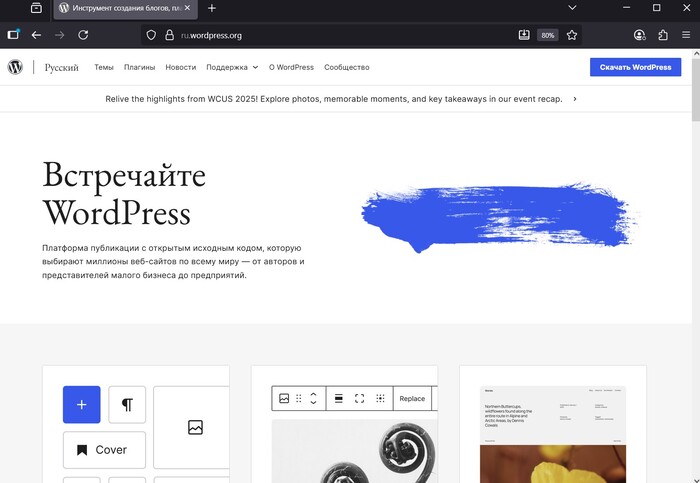Open the 80% zoom level indicator
The width and height of the screenshot is (700, 483).
pyautogui.click(x=548, y=35)
